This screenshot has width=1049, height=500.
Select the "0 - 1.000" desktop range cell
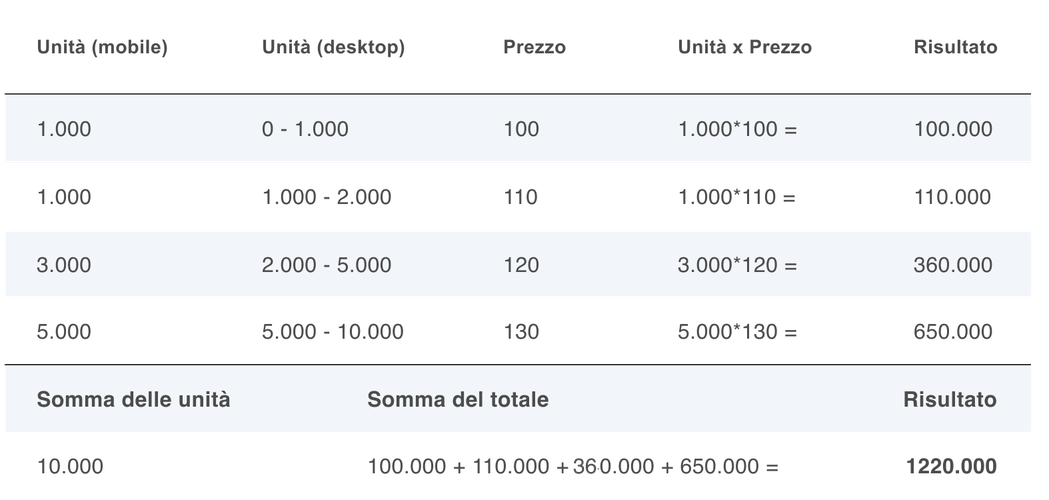(x=305, y=129)
